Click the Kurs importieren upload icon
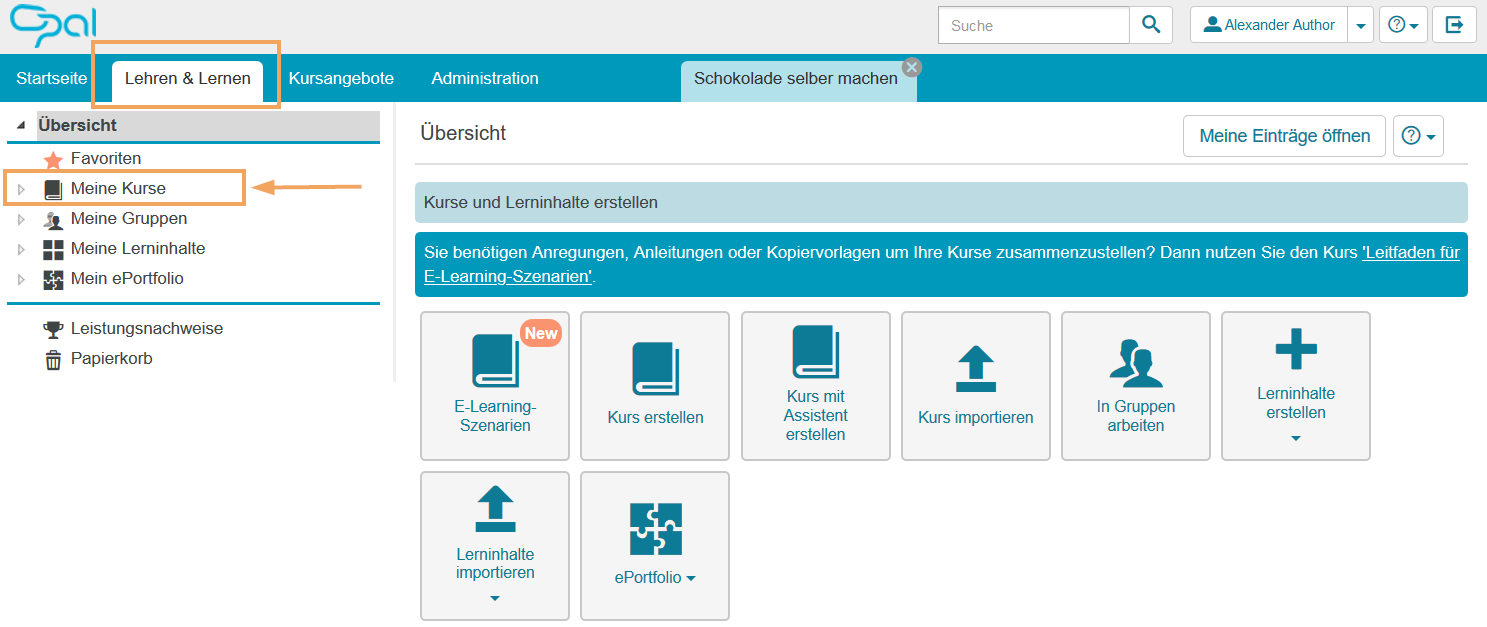 (x=975, y=369)
